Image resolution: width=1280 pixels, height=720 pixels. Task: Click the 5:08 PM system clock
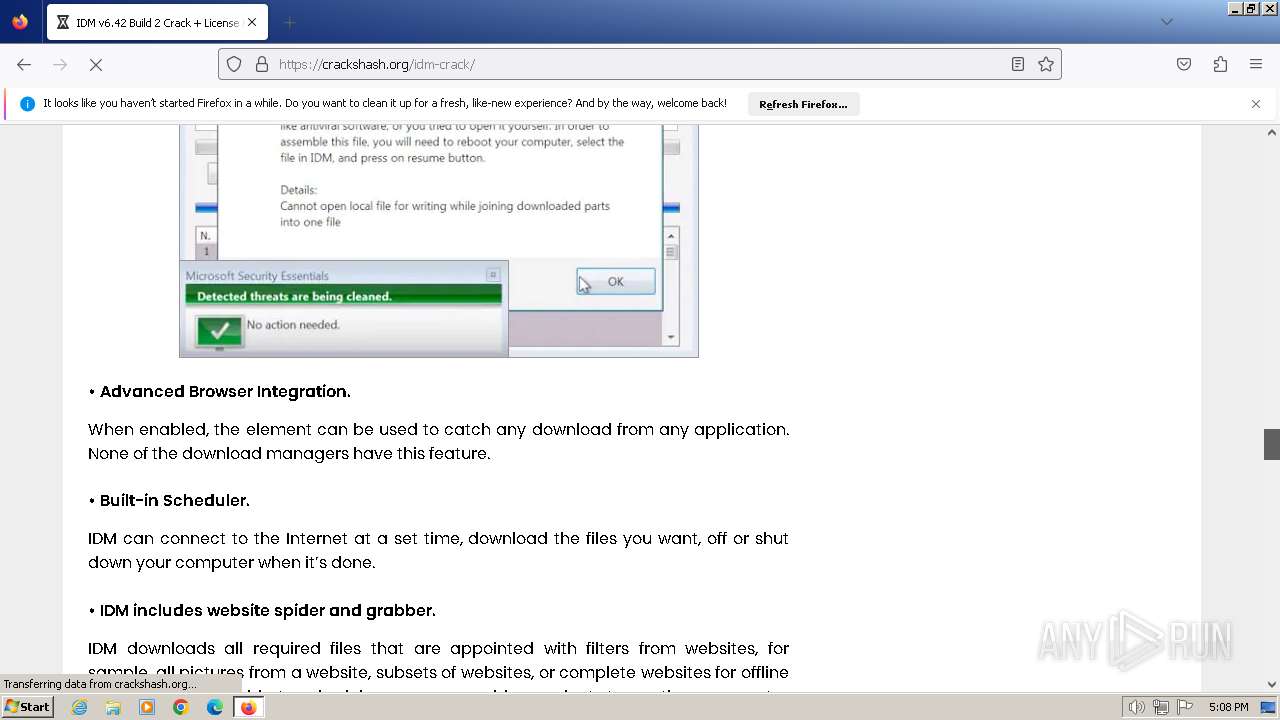(x=1228, y=707)
